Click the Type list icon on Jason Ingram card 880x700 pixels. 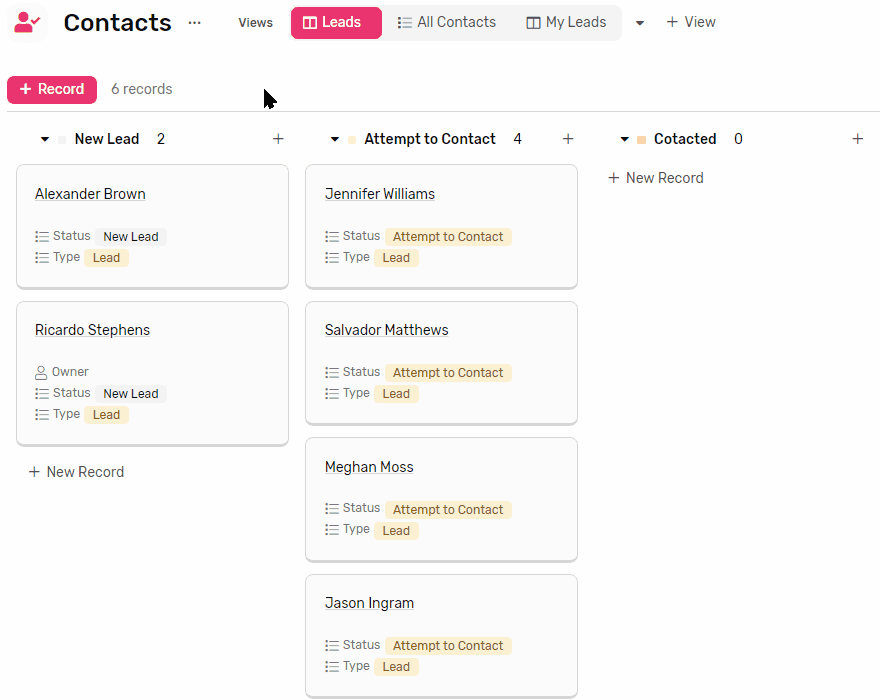coord(332,666)
